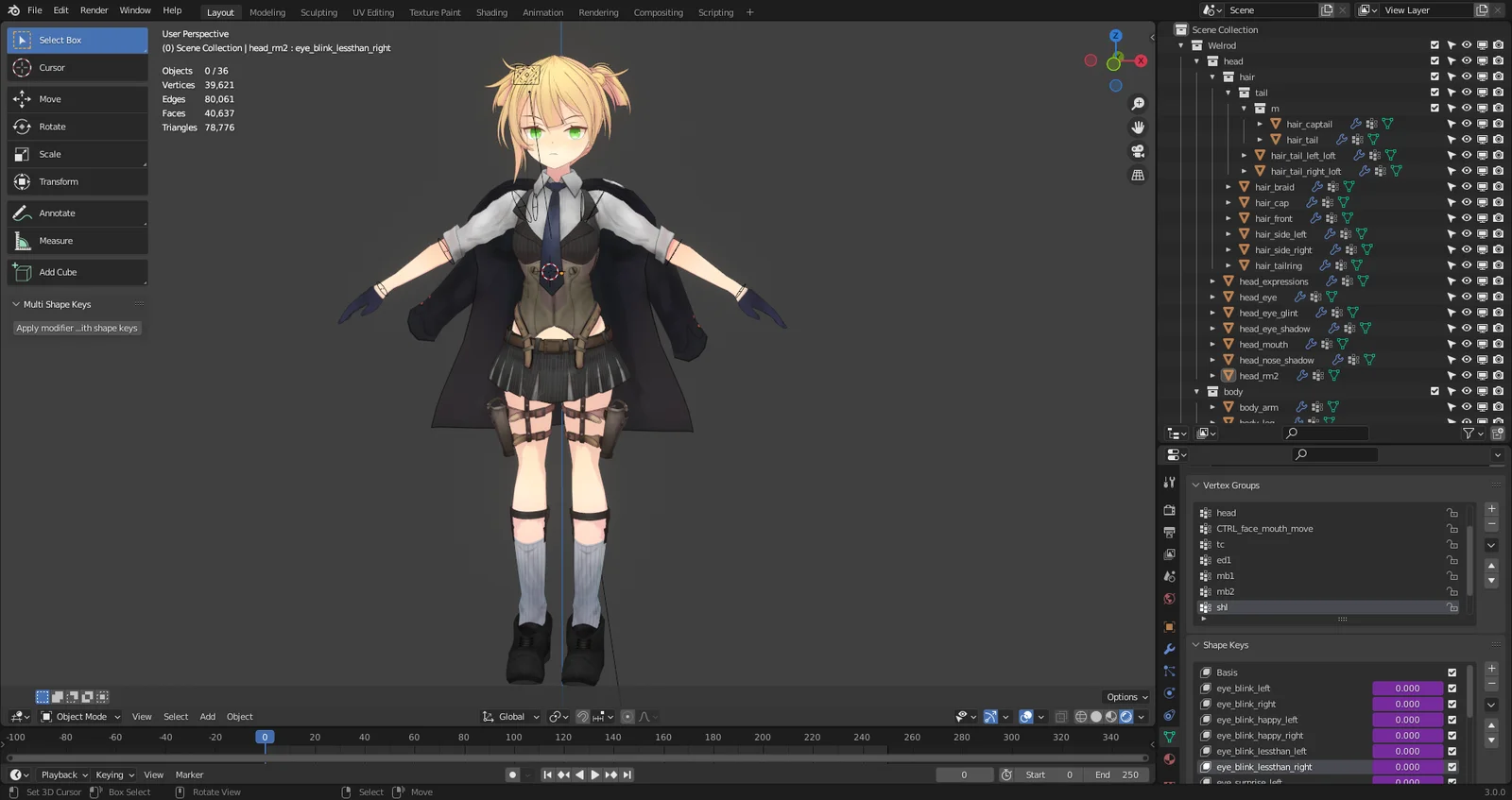This screenshot has height=800, width=1512.
Task: Open the Output properties tab icon
Action: 1169,532
